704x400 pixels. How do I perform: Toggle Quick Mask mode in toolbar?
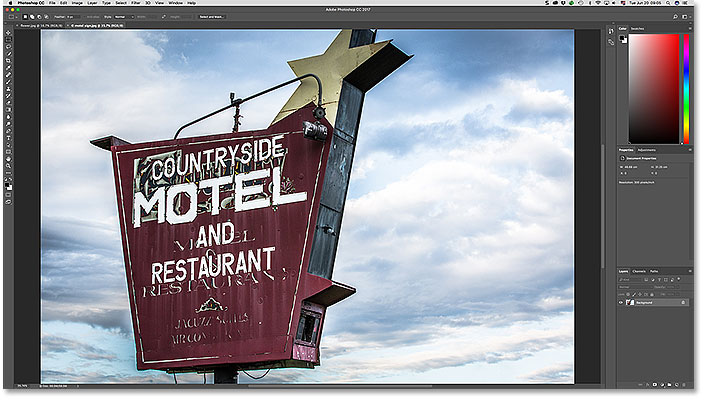(x=9, y=195)
